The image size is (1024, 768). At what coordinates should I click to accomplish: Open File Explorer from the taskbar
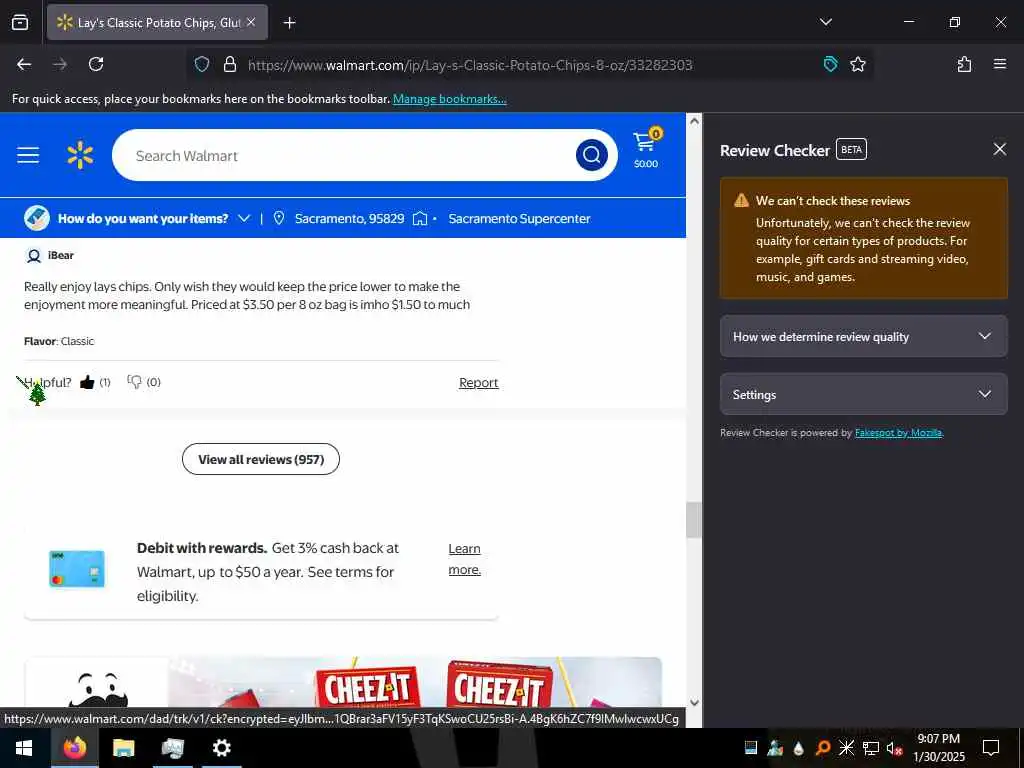123,748
